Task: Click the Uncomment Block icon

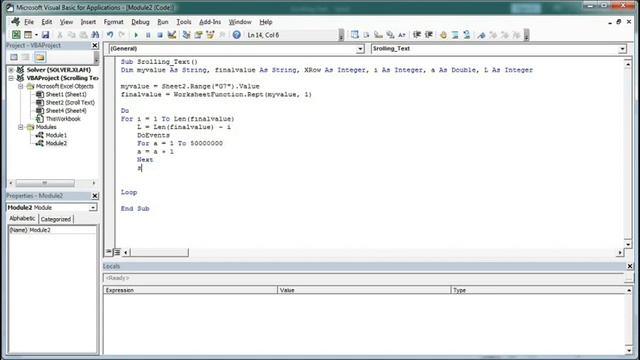Action: [467, 35]
